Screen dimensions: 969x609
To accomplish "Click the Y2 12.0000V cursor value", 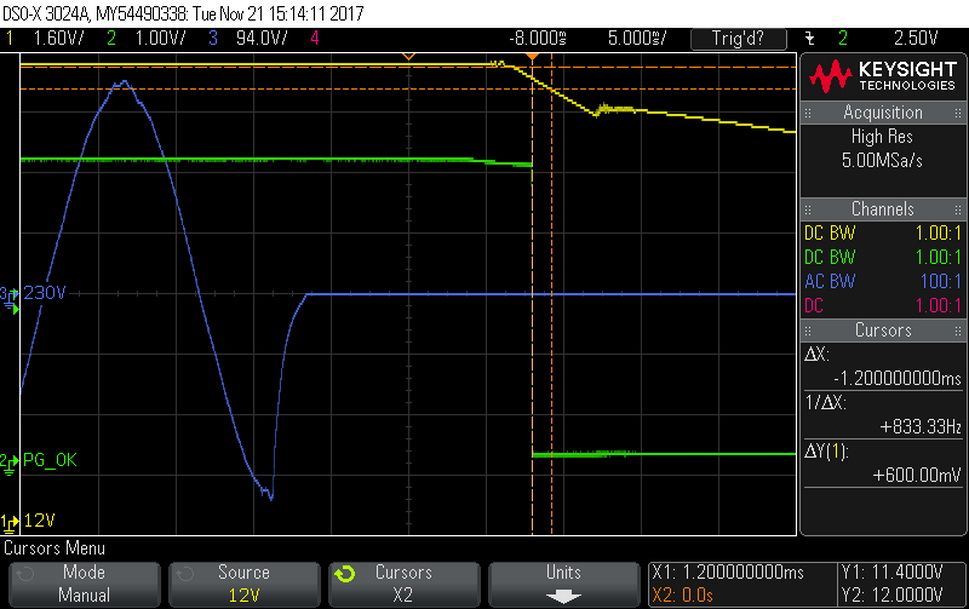I will [x=892, y=595].
